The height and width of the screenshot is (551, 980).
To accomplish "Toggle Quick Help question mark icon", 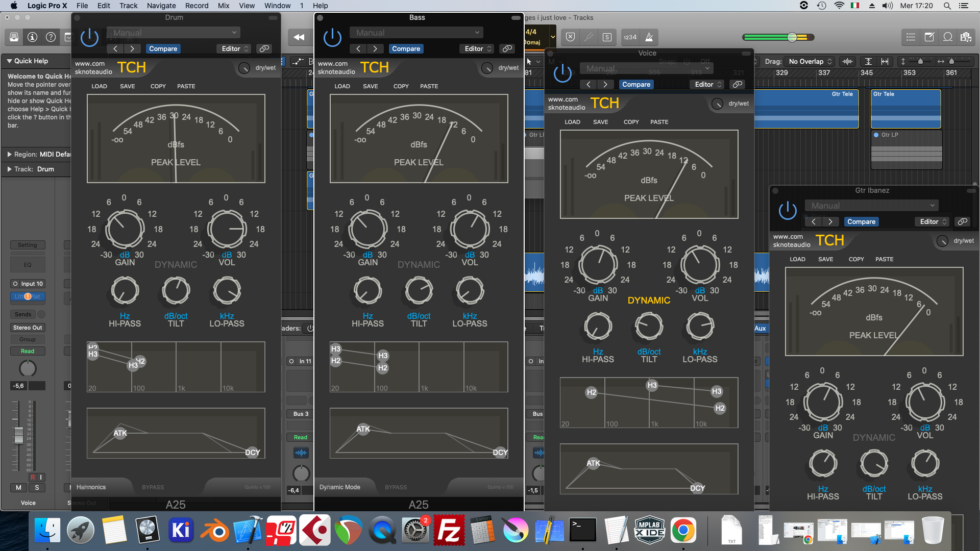I will tap(51, 37).
